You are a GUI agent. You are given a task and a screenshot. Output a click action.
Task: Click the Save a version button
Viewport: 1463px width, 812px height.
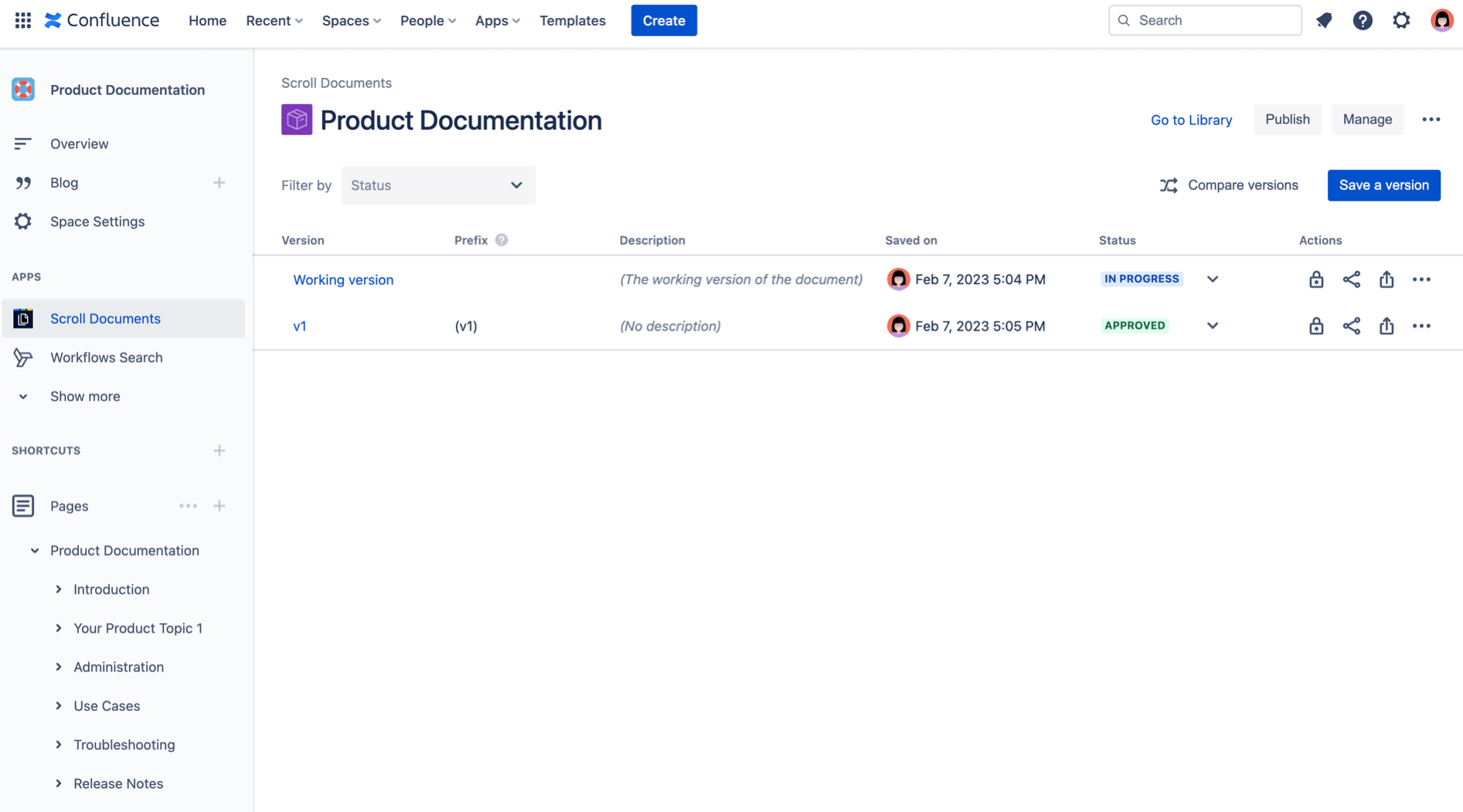[1383, 185]
